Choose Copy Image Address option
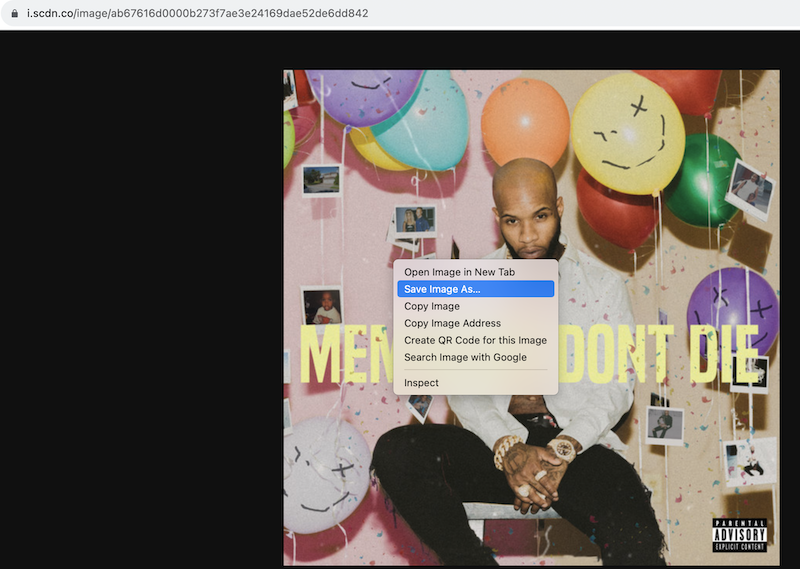Image resolution: width=800 pixels, height=569 pixels. tap(452, 323)
